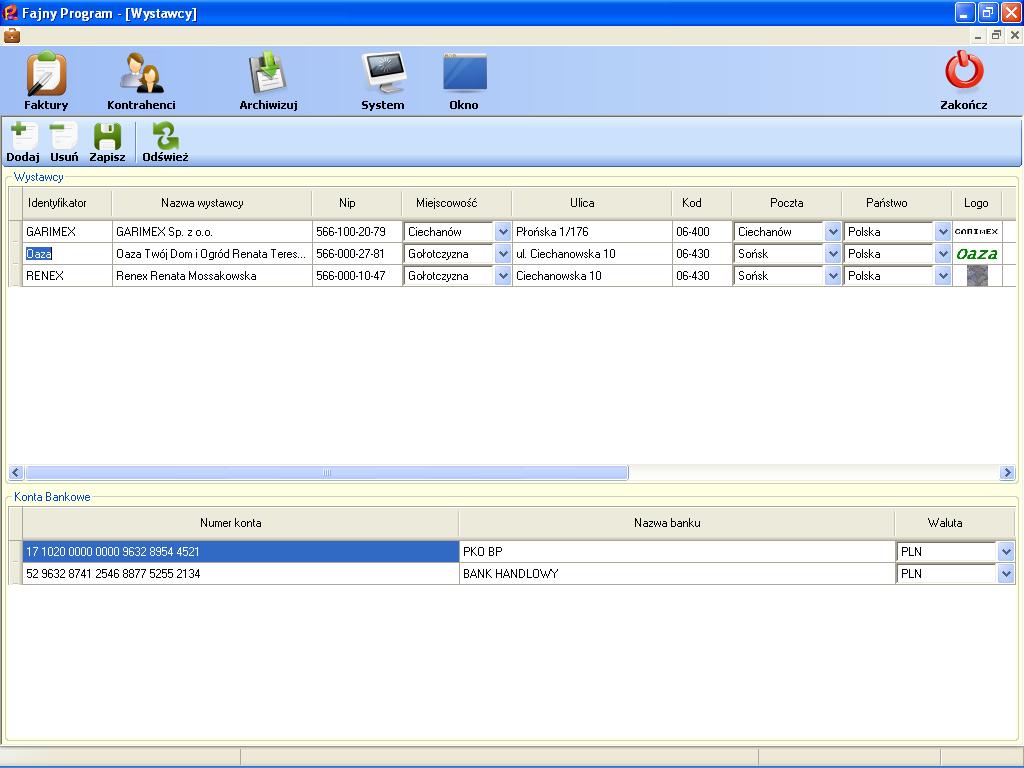Delete the record using Usuń

pyautogui.click(x=64, y=142)
